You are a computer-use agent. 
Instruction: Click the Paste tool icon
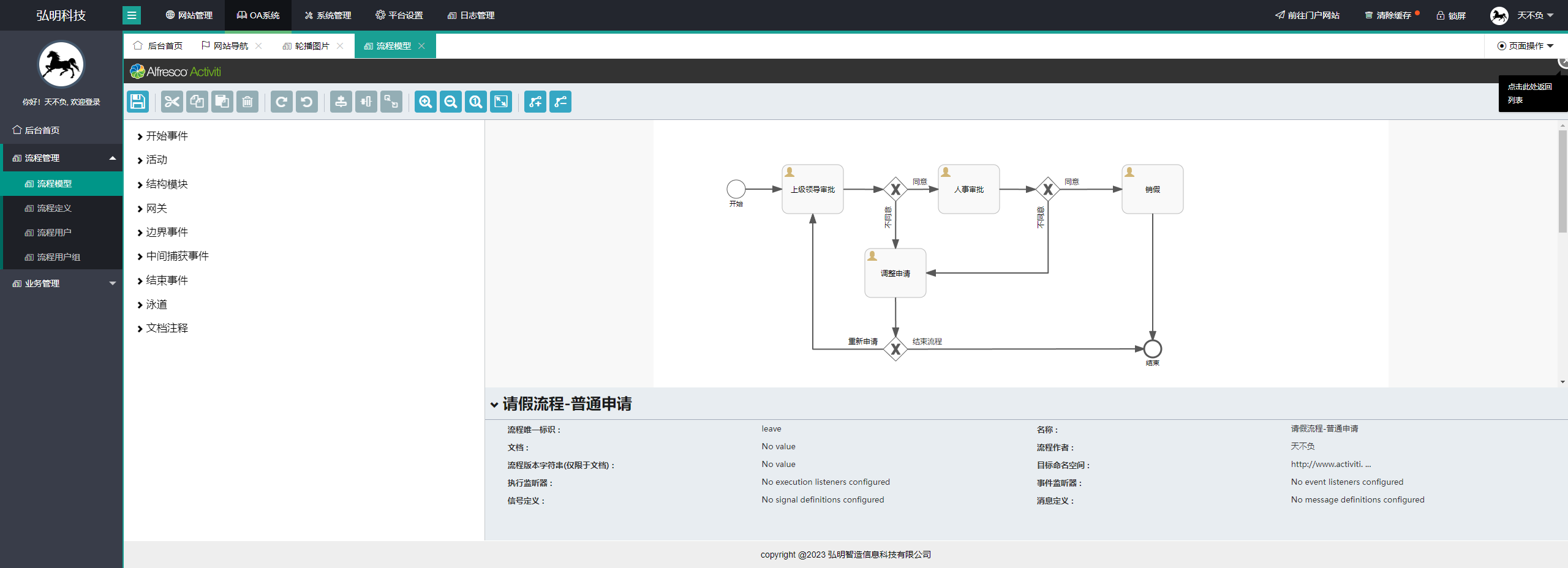(222, 102)
